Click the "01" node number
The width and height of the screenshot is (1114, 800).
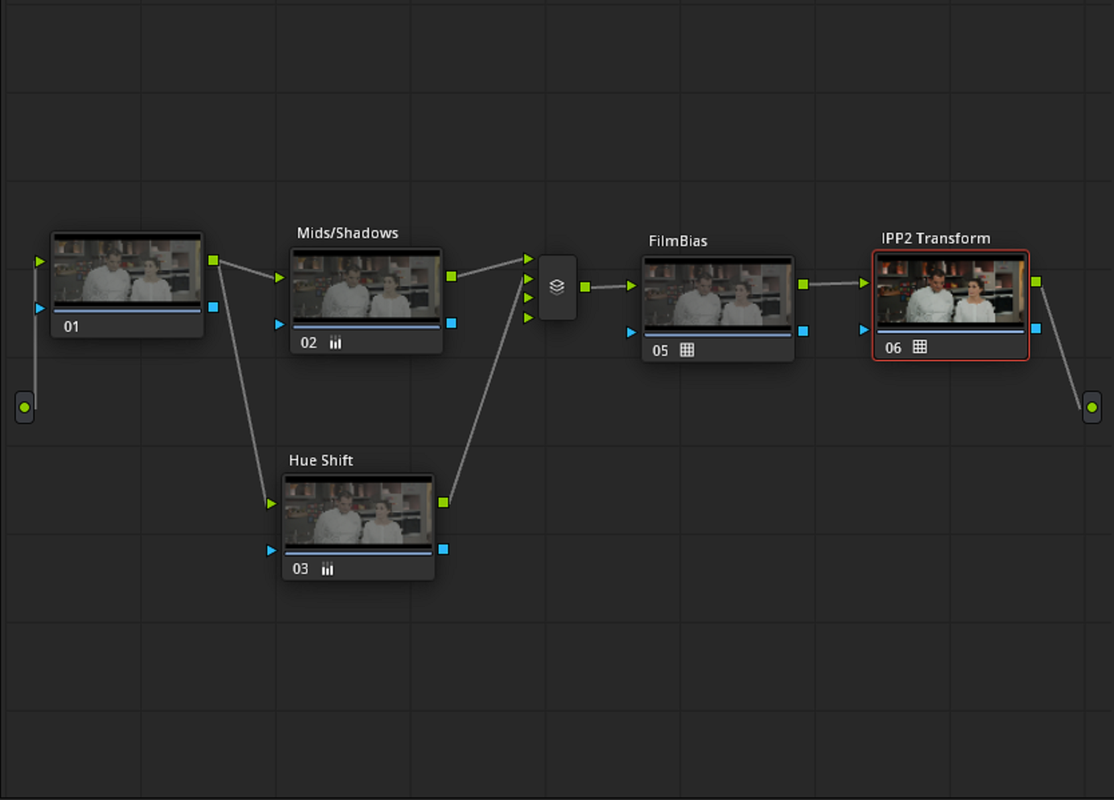point(71,327)
